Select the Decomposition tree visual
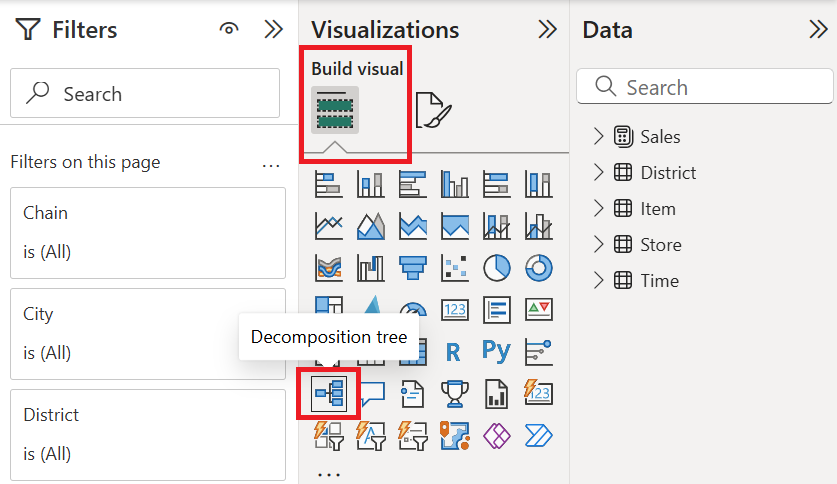 coord(329,394)
